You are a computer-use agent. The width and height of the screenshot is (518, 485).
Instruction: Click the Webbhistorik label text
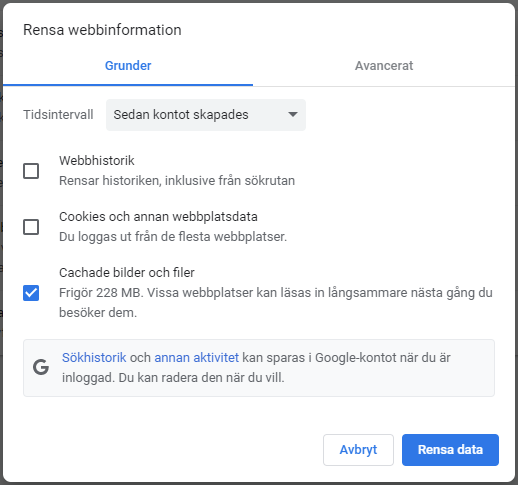point(97,161)
